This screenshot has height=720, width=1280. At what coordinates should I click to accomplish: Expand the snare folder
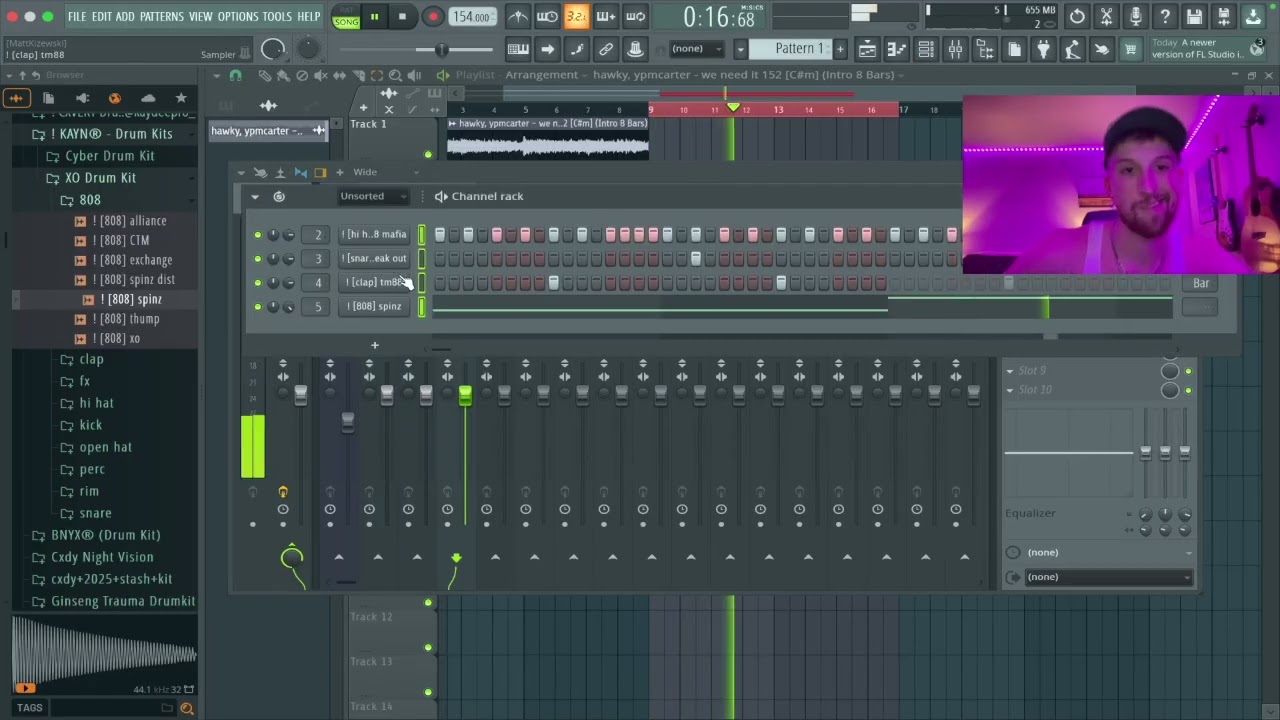(95, 513)
